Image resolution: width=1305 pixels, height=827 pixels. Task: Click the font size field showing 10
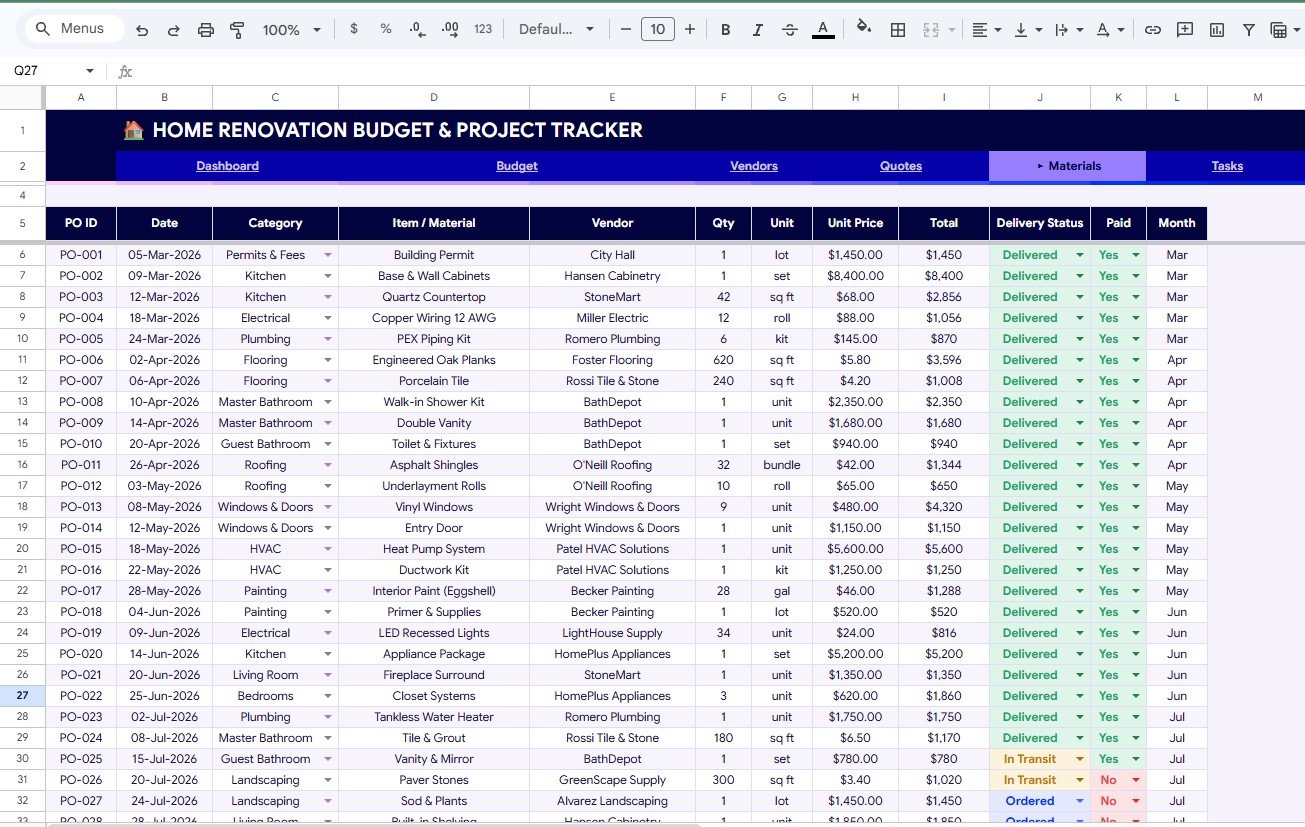coord(658,29)
